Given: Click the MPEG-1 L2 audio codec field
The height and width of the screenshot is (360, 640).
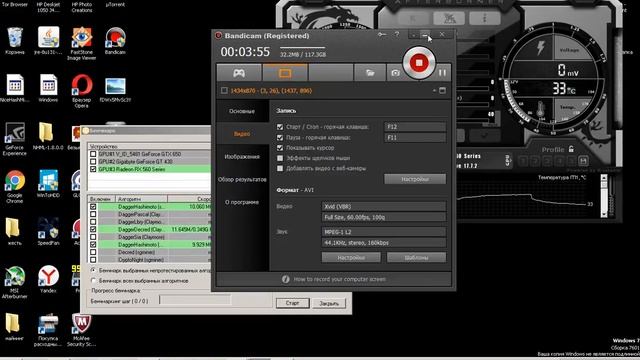Looking at the screenshot, I should tap(384, 232).
